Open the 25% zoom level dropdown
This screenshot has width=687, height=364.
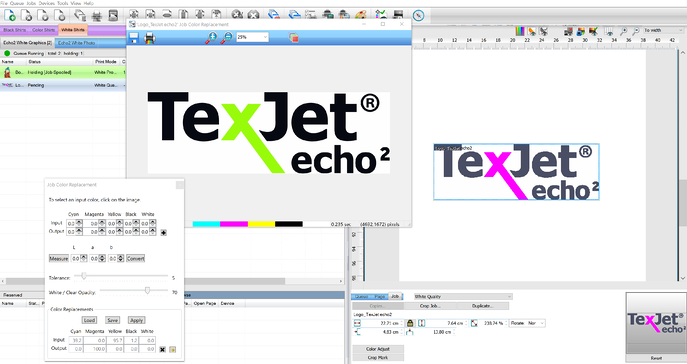pos(252,37)
